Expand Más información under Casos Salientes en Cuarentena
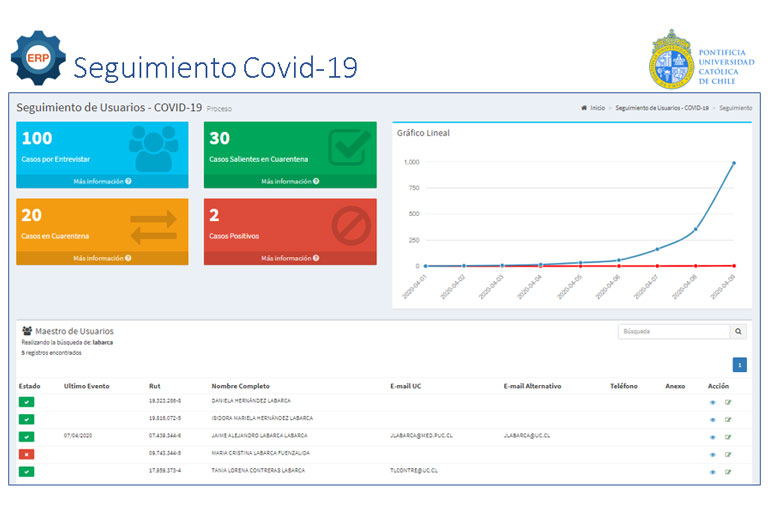 tap(290, 182)
